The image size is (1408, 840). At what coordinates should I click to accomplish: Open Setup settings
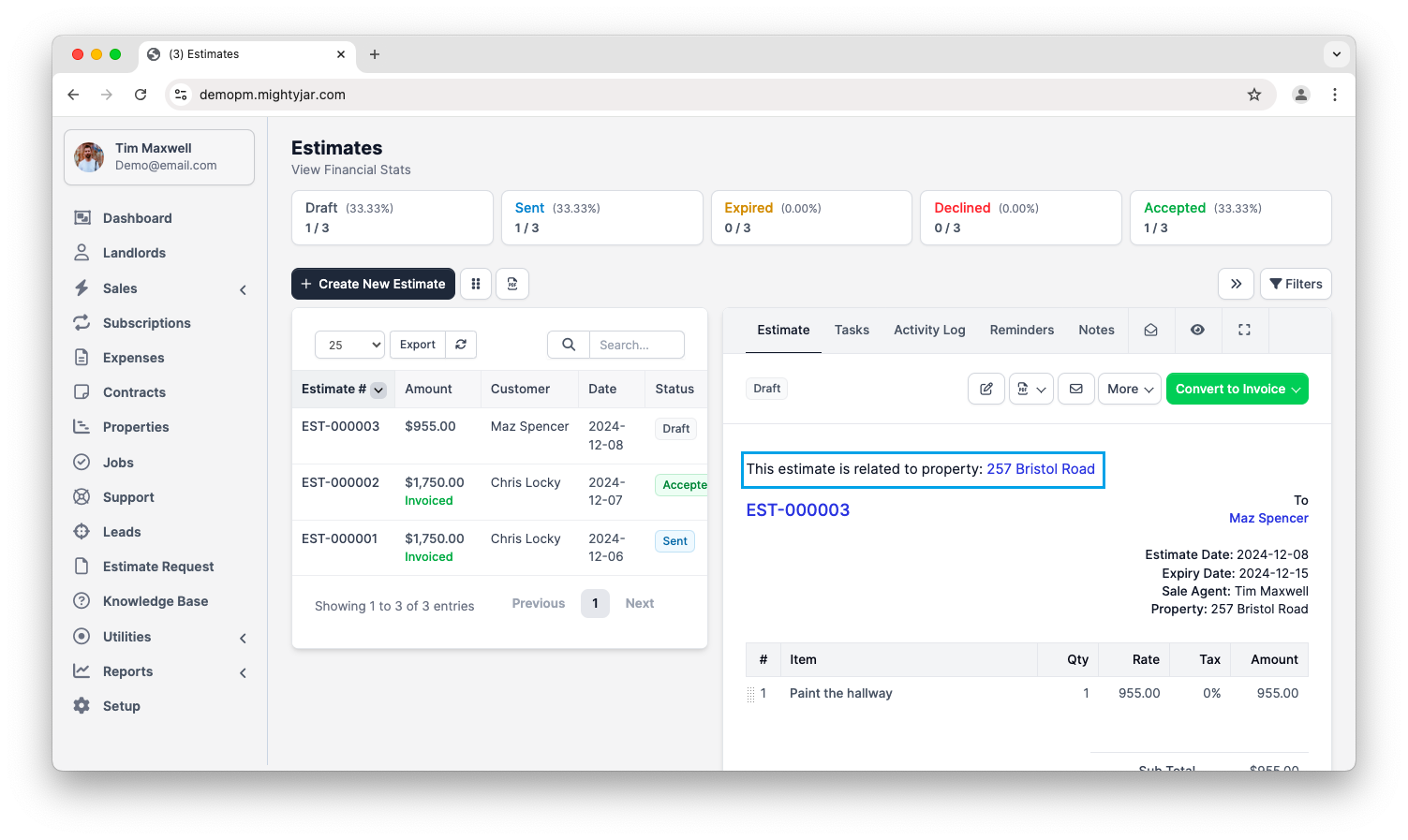(122, 706)
